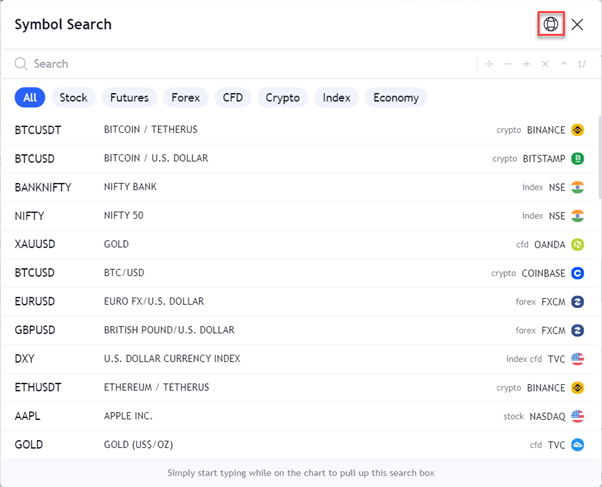Insert the plus operator symbol
602x487 pixels.
[526, 64]
